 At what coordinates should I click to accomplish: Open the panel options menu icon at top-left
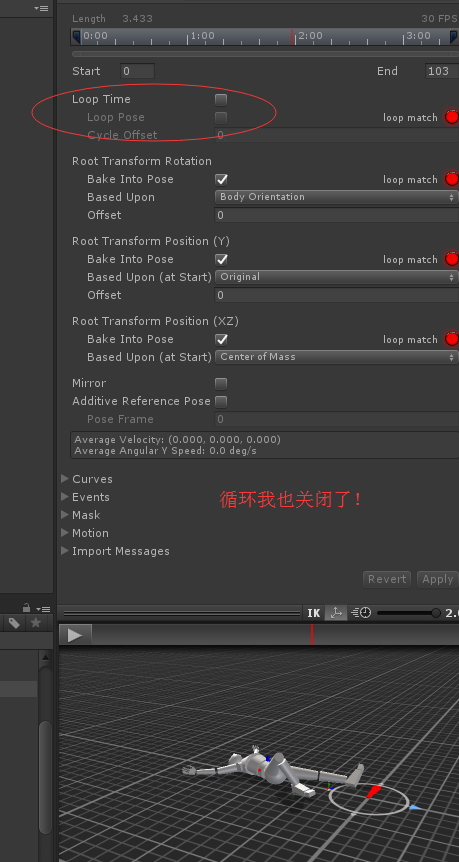click(x=41, y=8)
